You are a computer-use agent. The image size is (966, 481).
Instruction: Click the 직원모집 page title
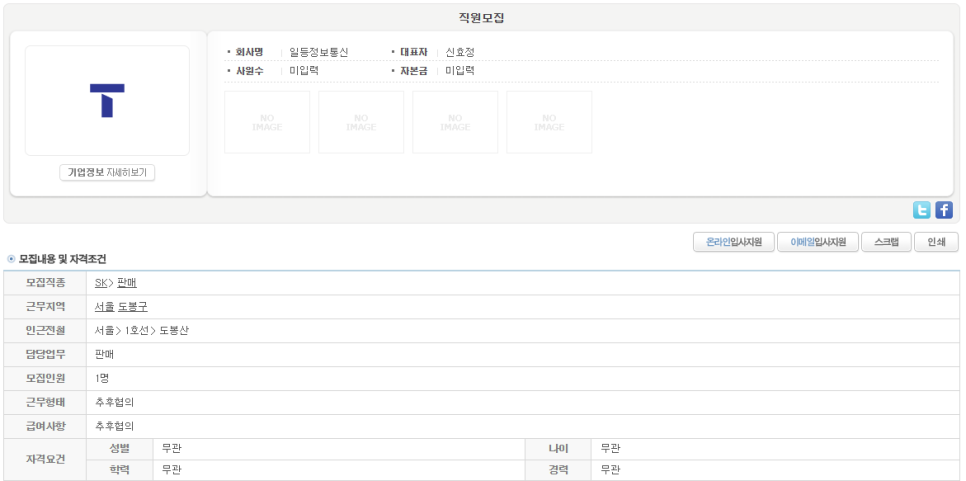[x=481, y=18]
